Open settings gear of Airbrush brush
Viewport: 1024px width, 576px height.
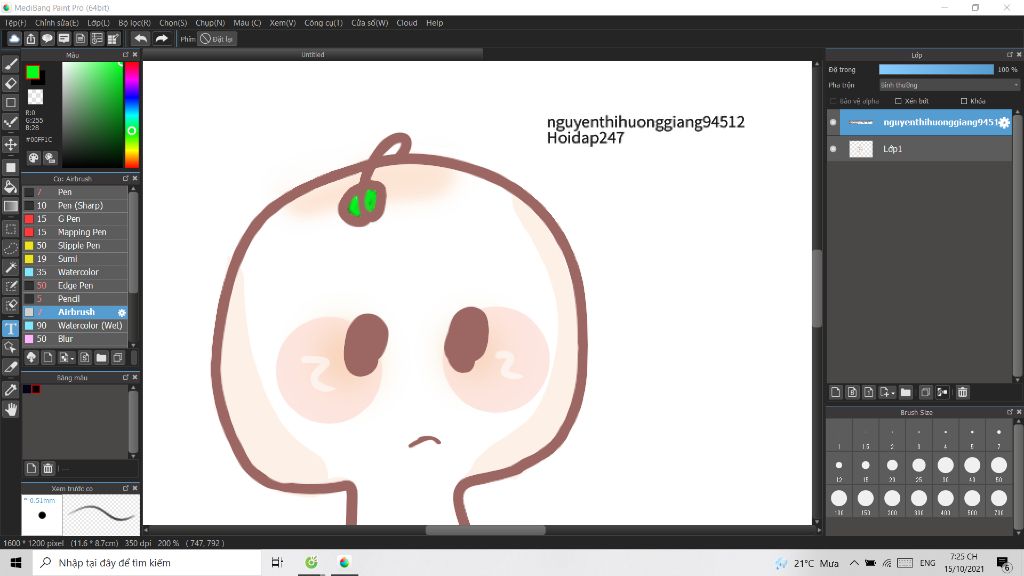click(121, 313)
